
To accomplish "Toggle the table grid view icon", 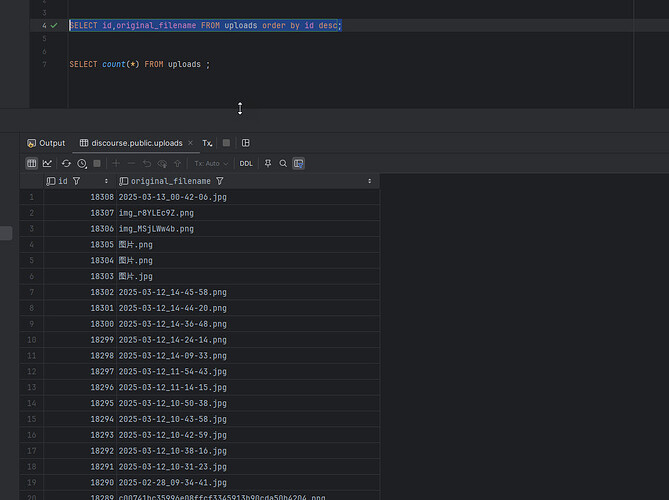I will 32,163.
